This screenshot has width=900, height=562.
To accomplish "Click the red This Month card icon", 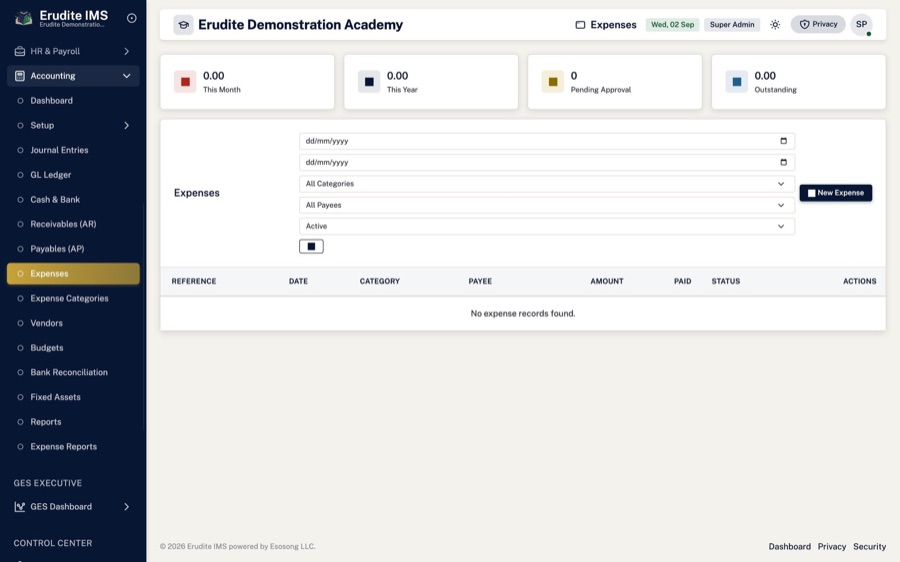I will 185,82.
